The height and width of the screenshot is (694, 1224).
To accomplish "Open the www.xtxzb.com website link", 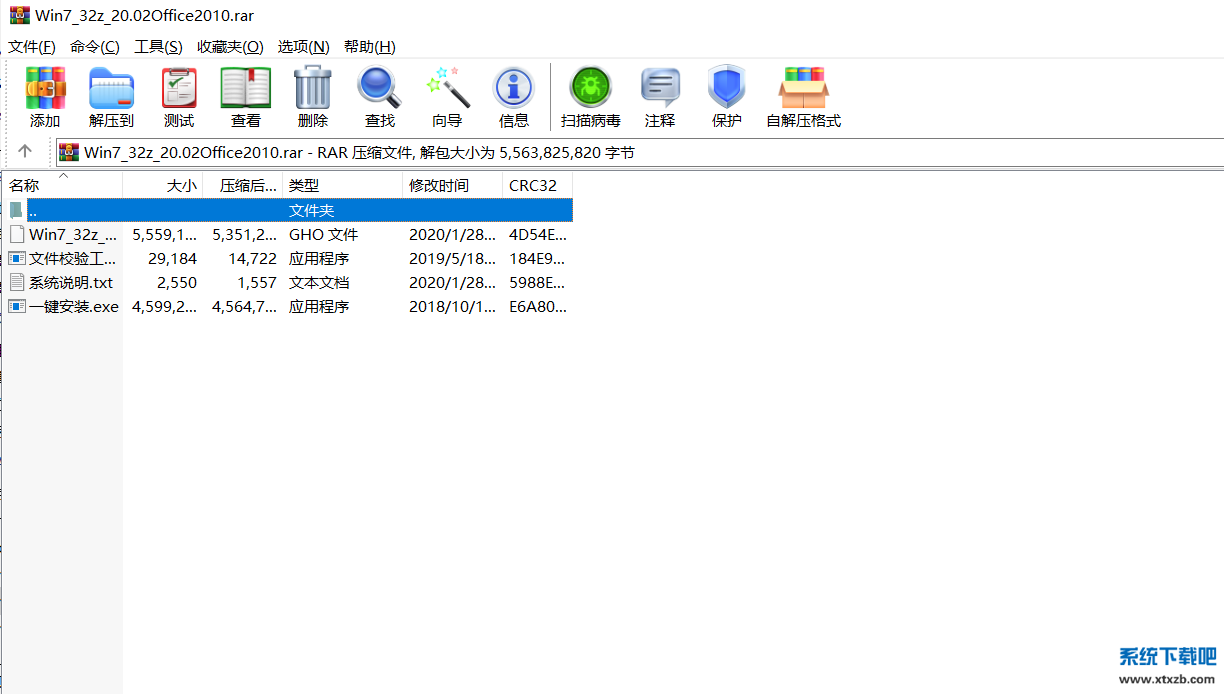I will click(x=1169, y=677).
